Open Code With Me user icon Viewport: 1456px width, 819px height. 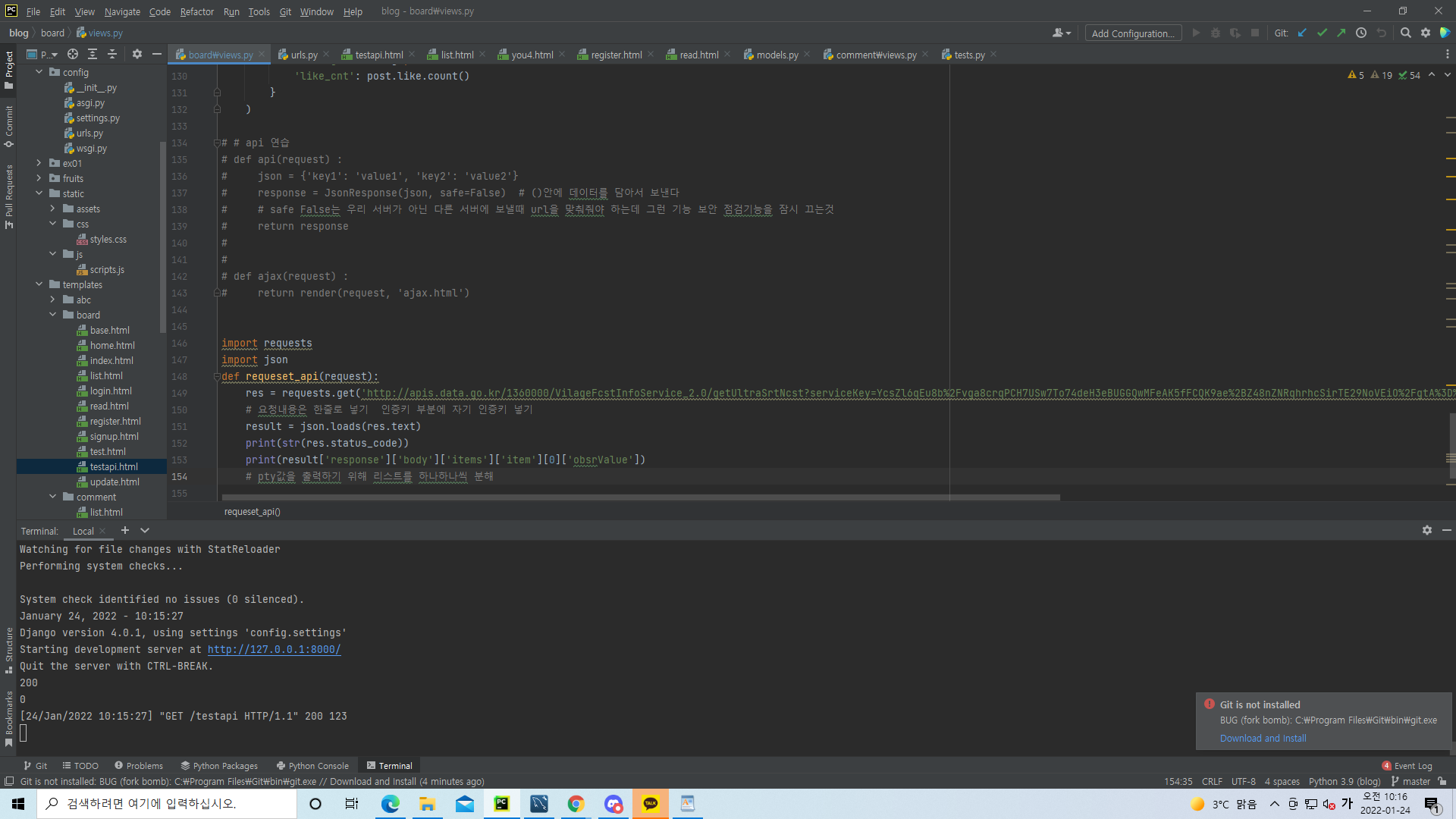point(1061,33)
